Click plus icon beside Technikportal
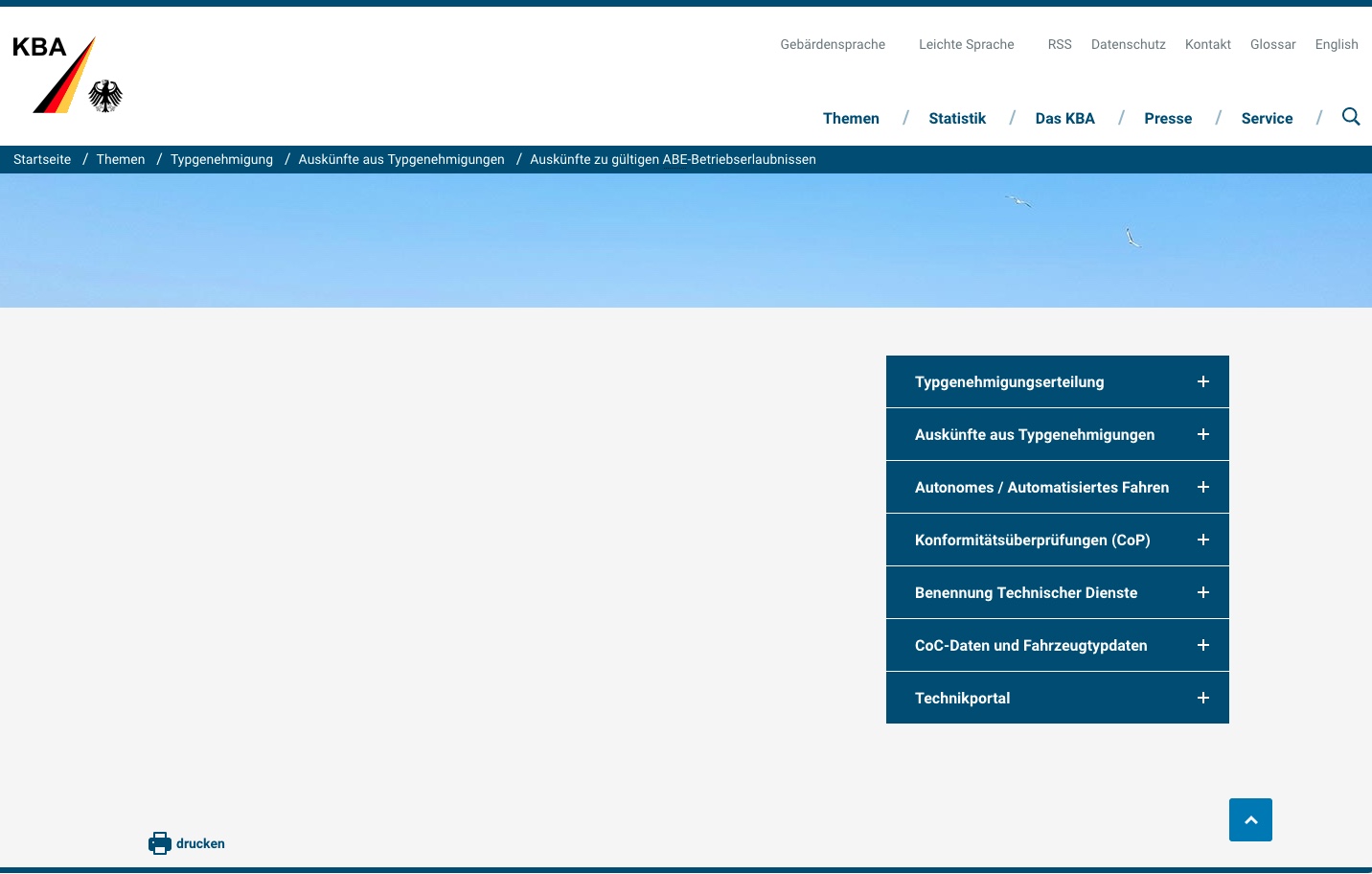This screenshot has width=1372, height=874. click(x=1203, y=699)
